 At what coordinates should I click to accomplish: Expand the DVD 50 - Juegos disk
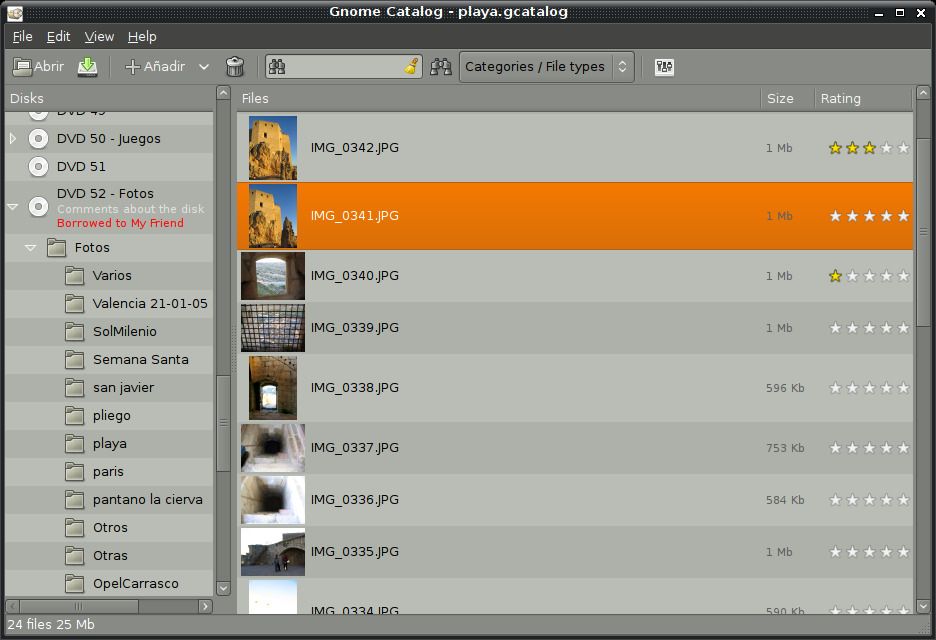pyautogui.click(x=13, y=139)
